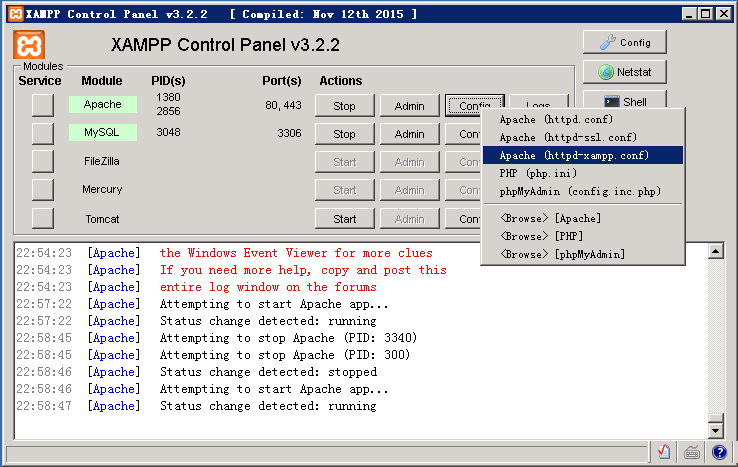
Task: Click the Tomcat module name
Action: [x=102, y=219]
